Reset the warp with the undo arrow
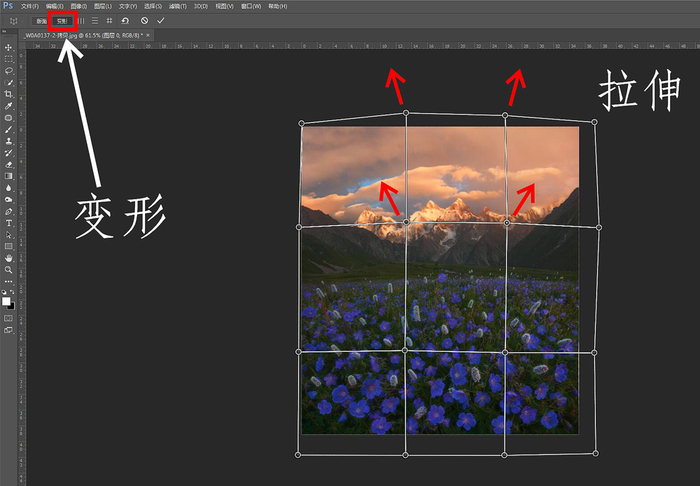 (x=125, y=20)
